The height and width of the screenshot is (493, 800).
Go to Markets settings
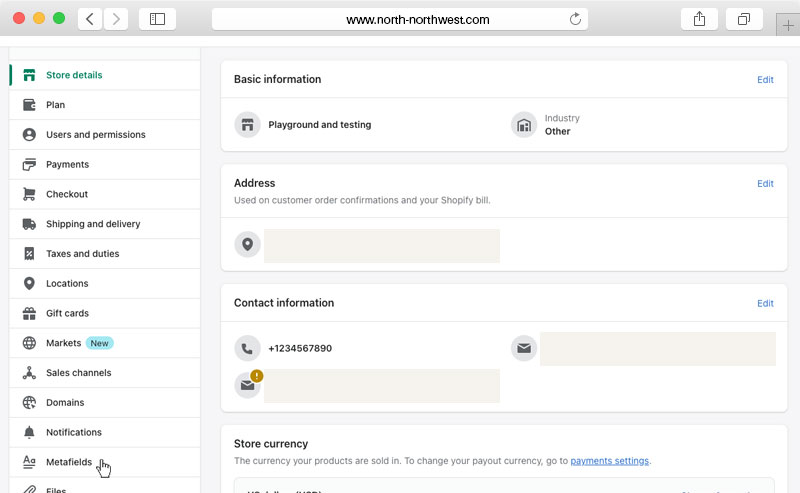tap(63, 343)
